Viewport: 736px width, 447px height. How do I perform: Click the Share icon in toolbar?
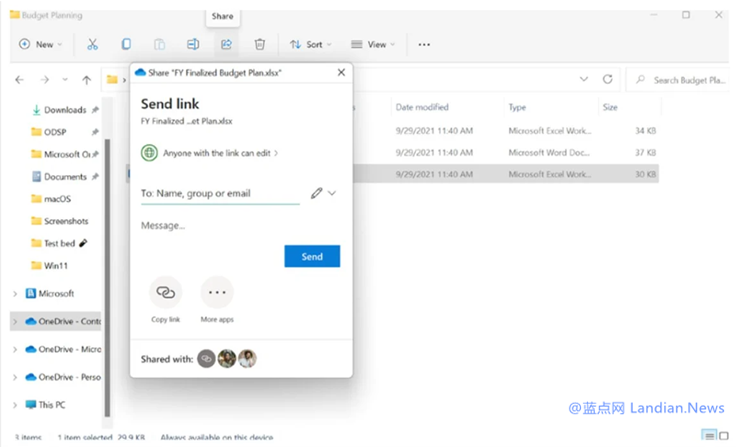[x=226, y=44]
